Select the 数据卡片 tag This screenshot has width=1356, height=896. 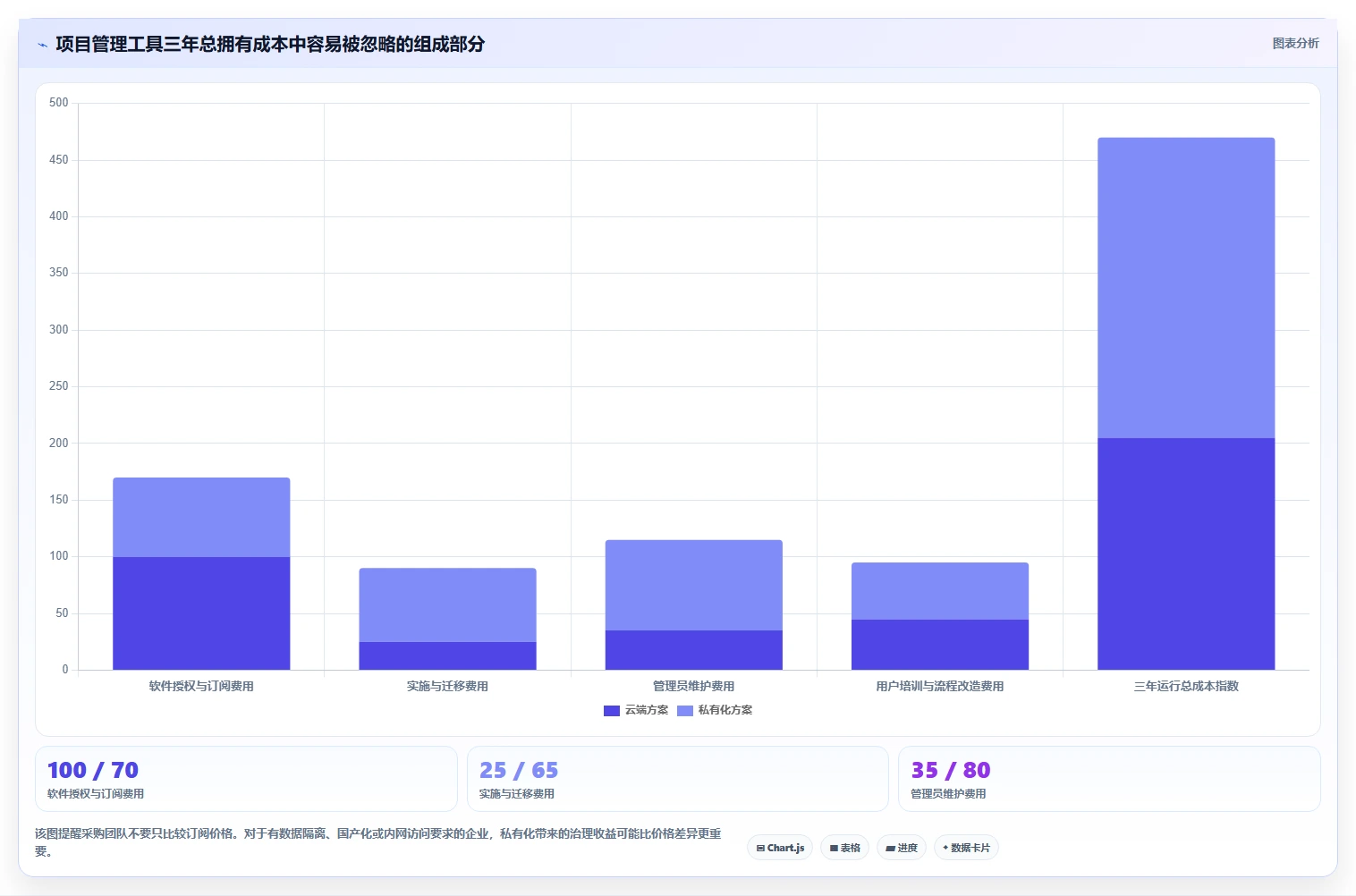click(966, 848)
